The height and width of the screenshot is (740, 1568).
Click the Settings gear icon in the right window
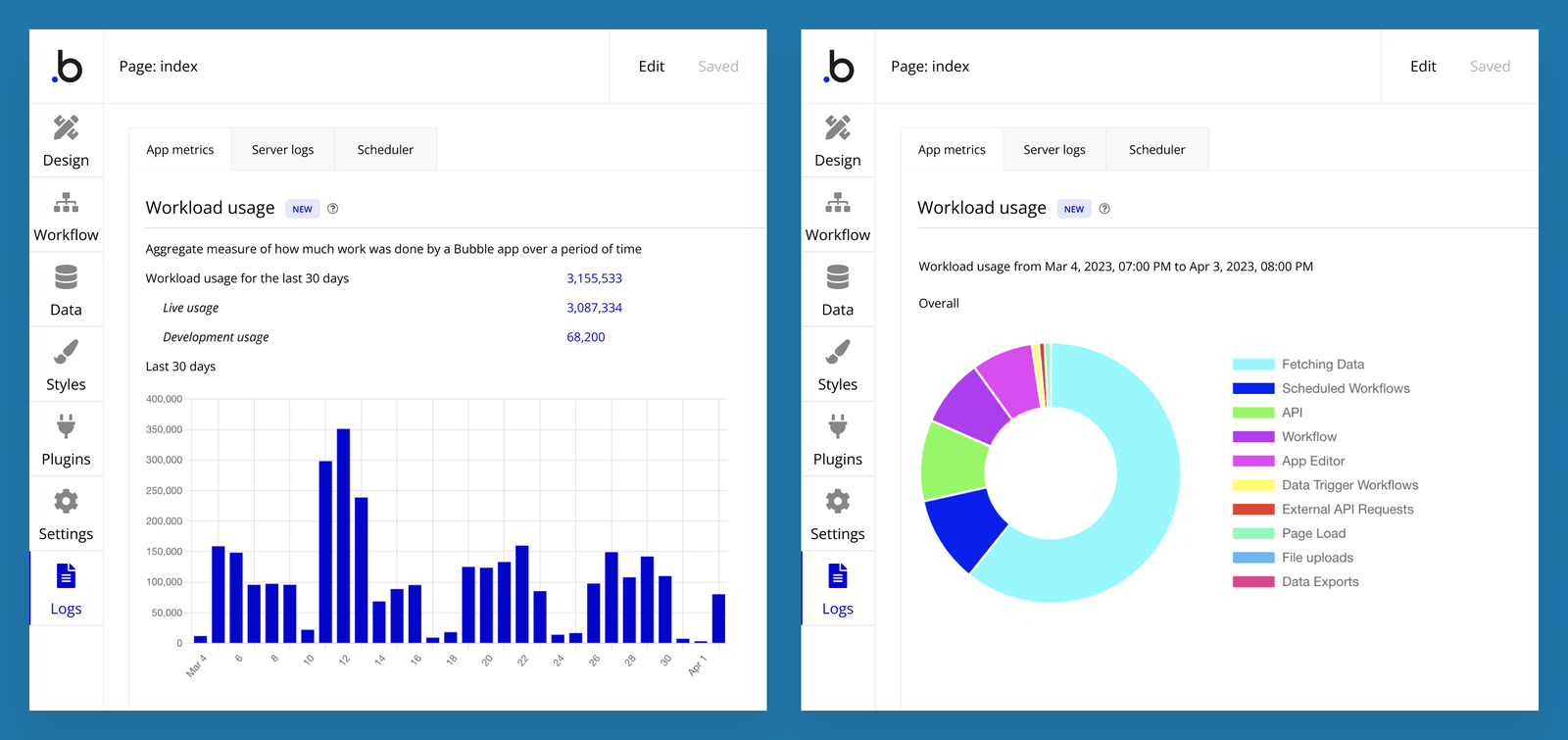837,502
